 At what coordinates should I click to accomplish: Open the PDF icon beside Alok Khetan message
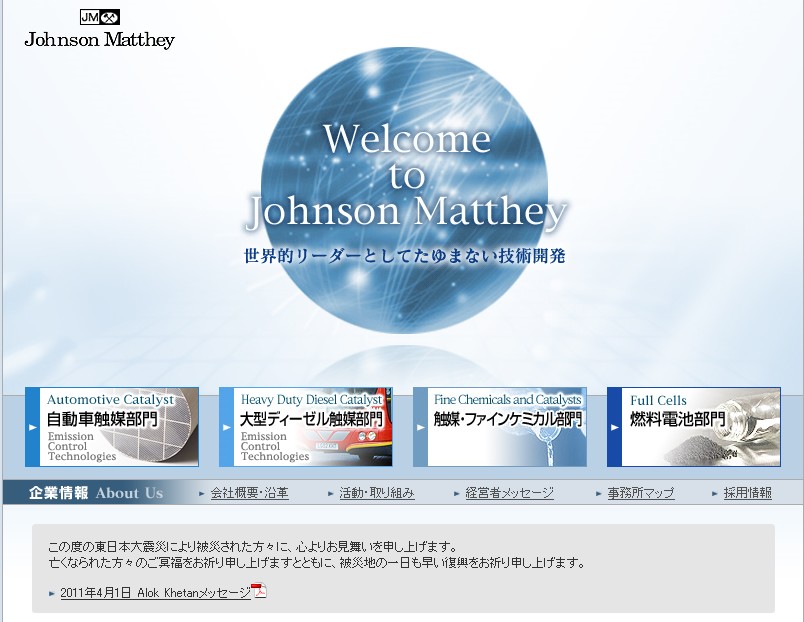coord(259,591)
